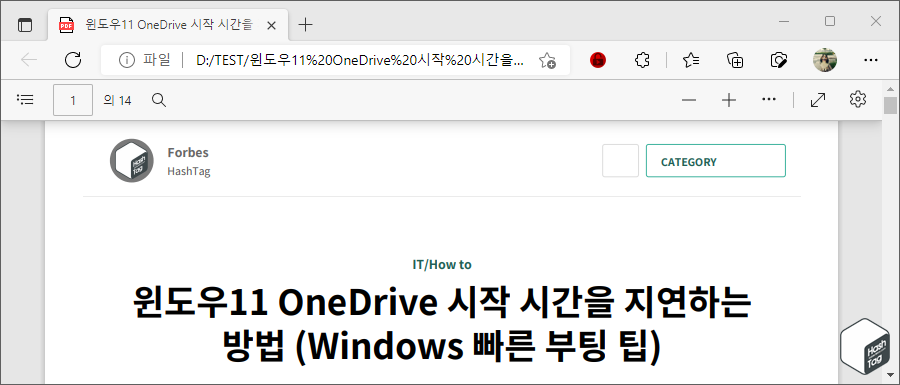Add this page to favorites

547,60
